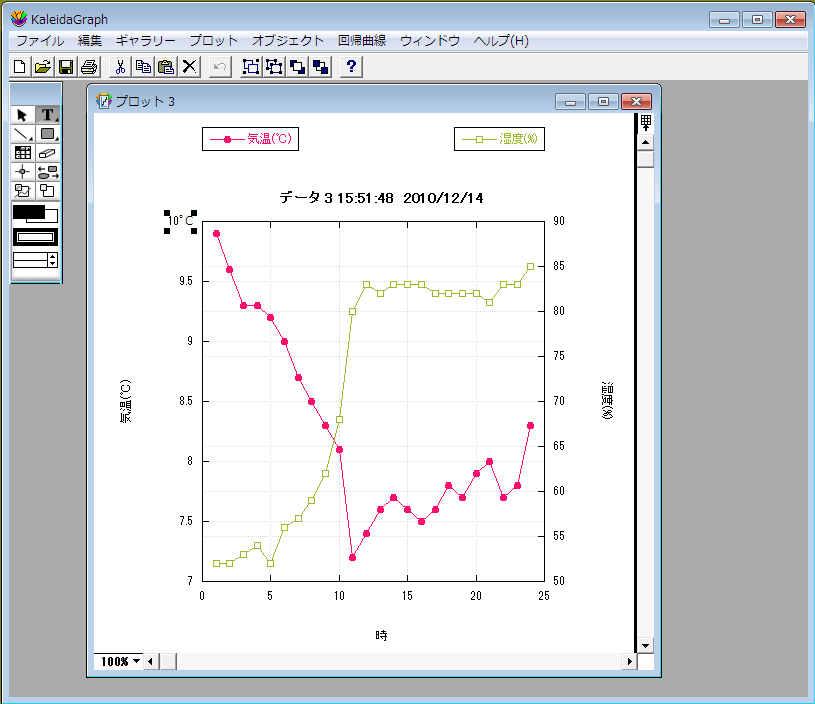The image size is (815, 704).
Task: Select the crosshair Identify tool
Action: tap(22, 172)
